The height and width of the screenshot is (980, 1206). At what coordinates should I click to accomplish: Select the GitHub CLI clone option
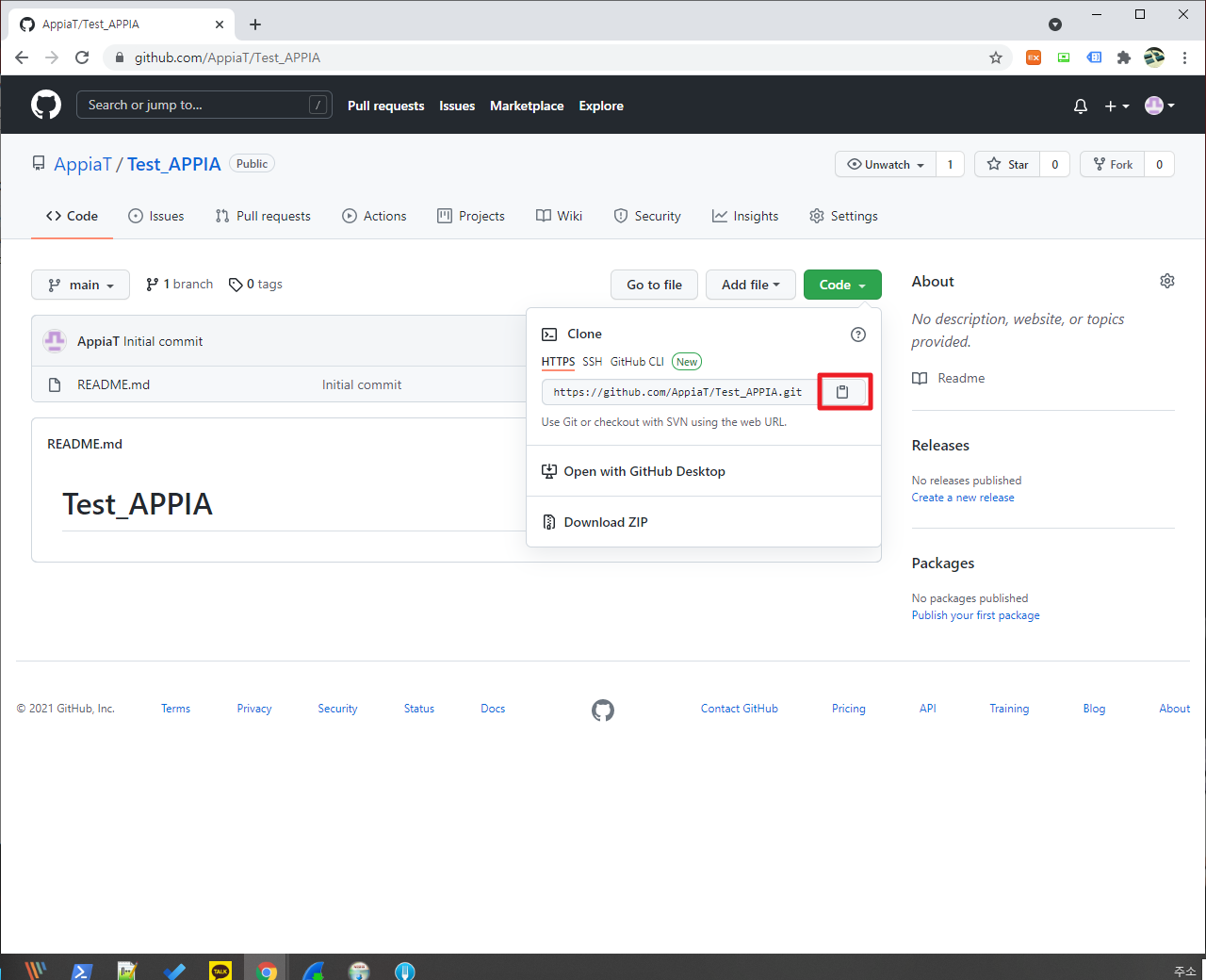[x=637, y=362]
